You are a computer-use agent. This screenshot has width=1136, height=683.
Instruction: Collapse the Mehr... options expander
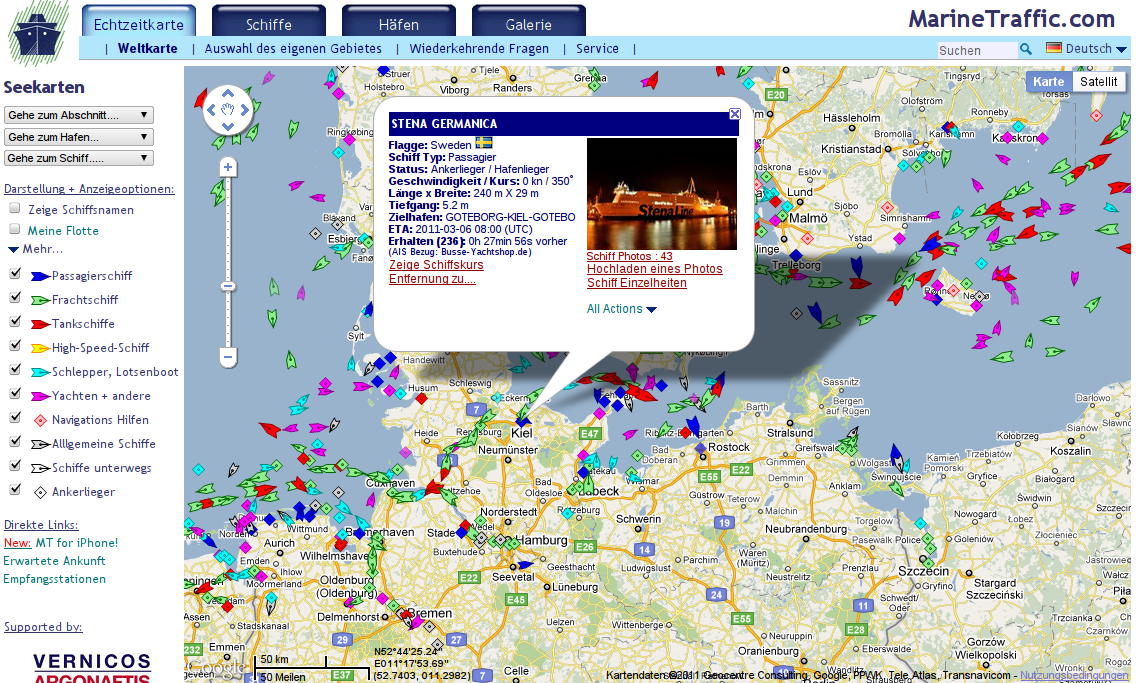pyautogui.click(x=35, y=249)
